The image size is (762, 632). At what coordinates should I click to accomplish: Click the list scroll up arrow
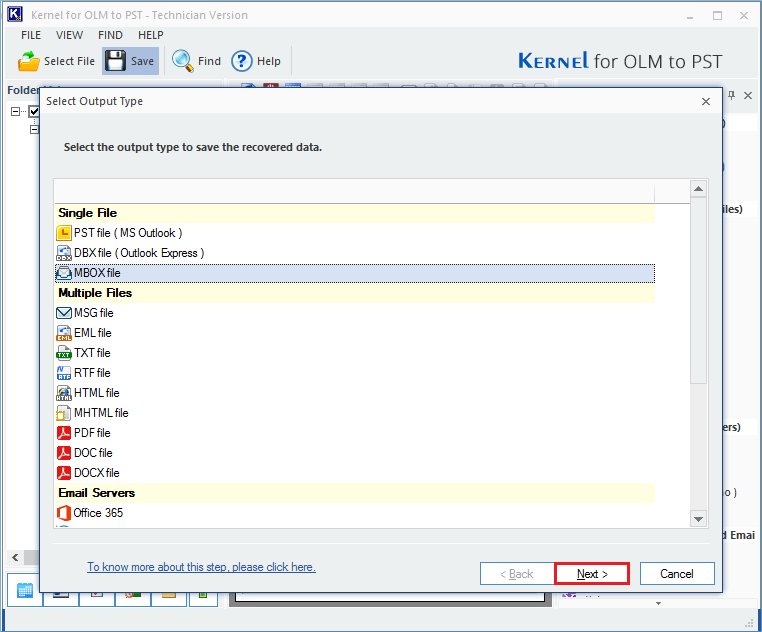pyautogui.click(x=698, y=189)
